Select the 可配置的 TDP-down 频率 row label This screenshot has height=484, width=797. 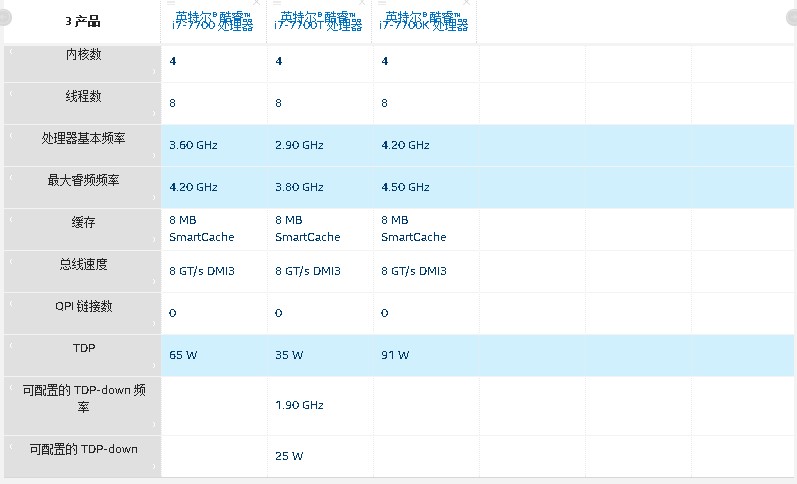84,398
